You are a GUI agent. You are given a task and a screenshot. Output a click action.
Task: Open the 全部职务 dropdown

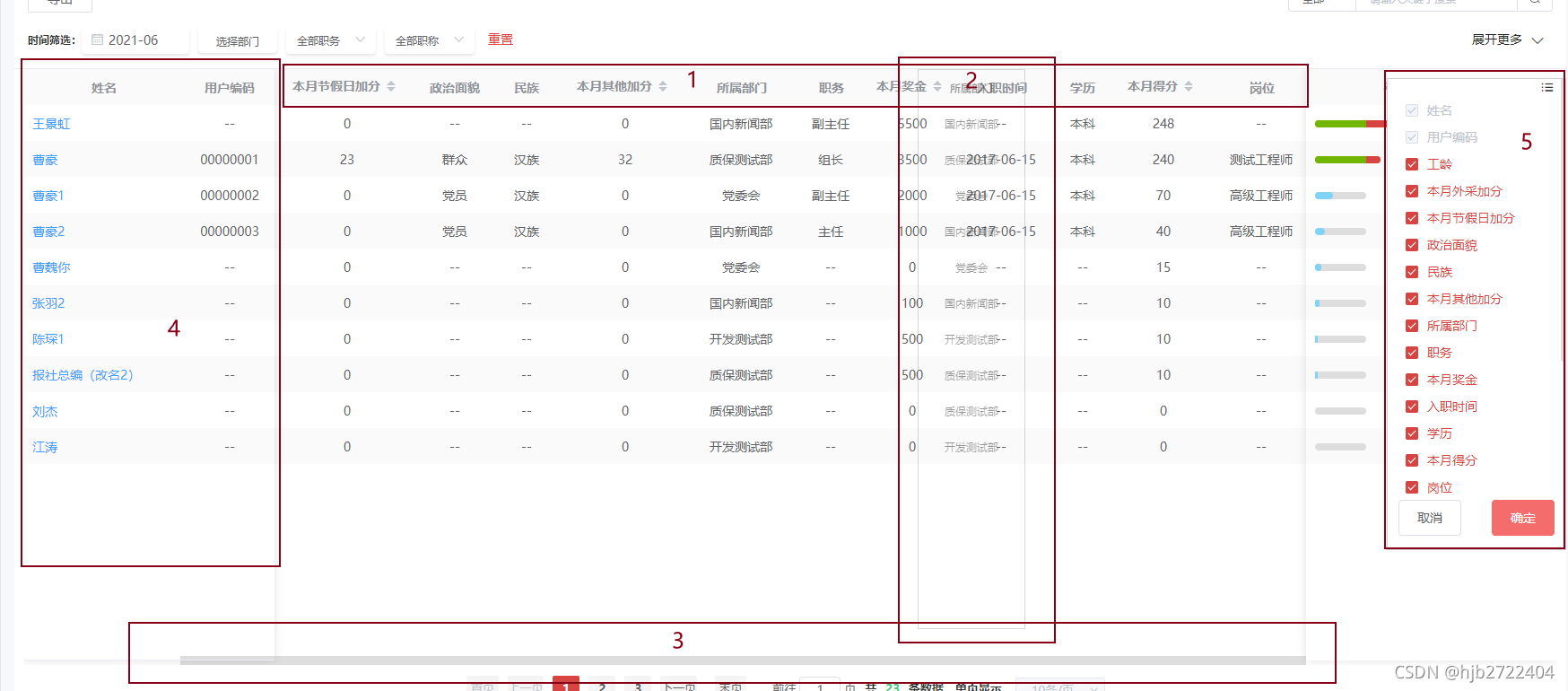click(330, 40)
